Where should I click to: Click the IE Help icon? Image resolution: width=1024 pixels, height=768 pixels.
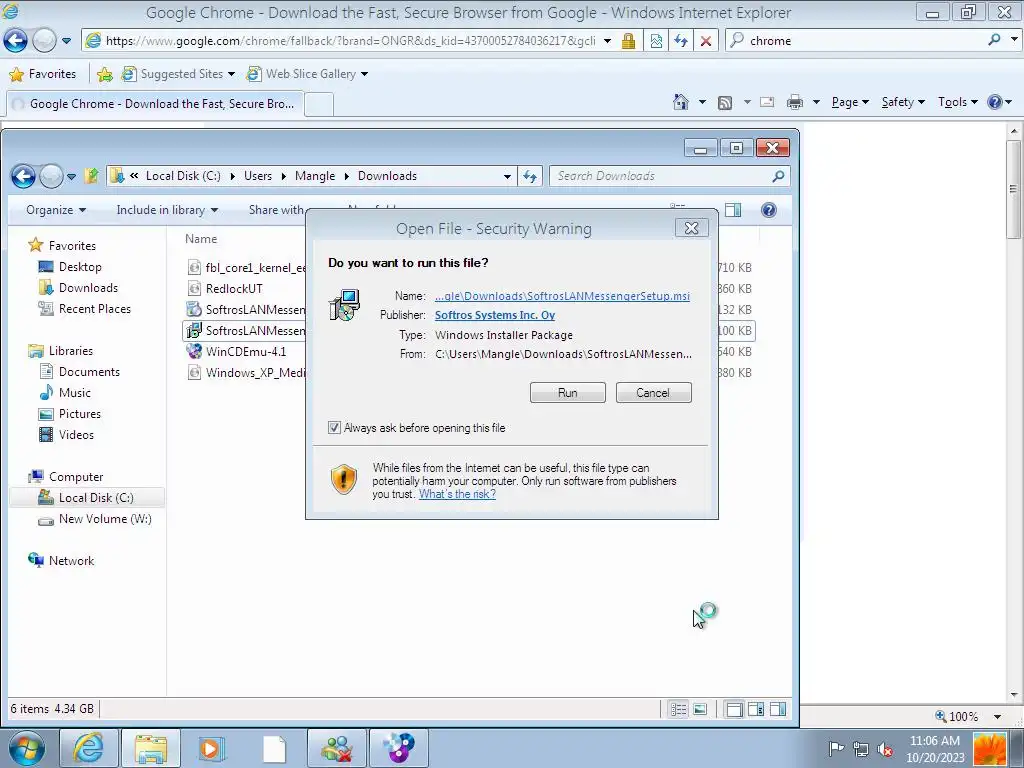click(995, 102)
